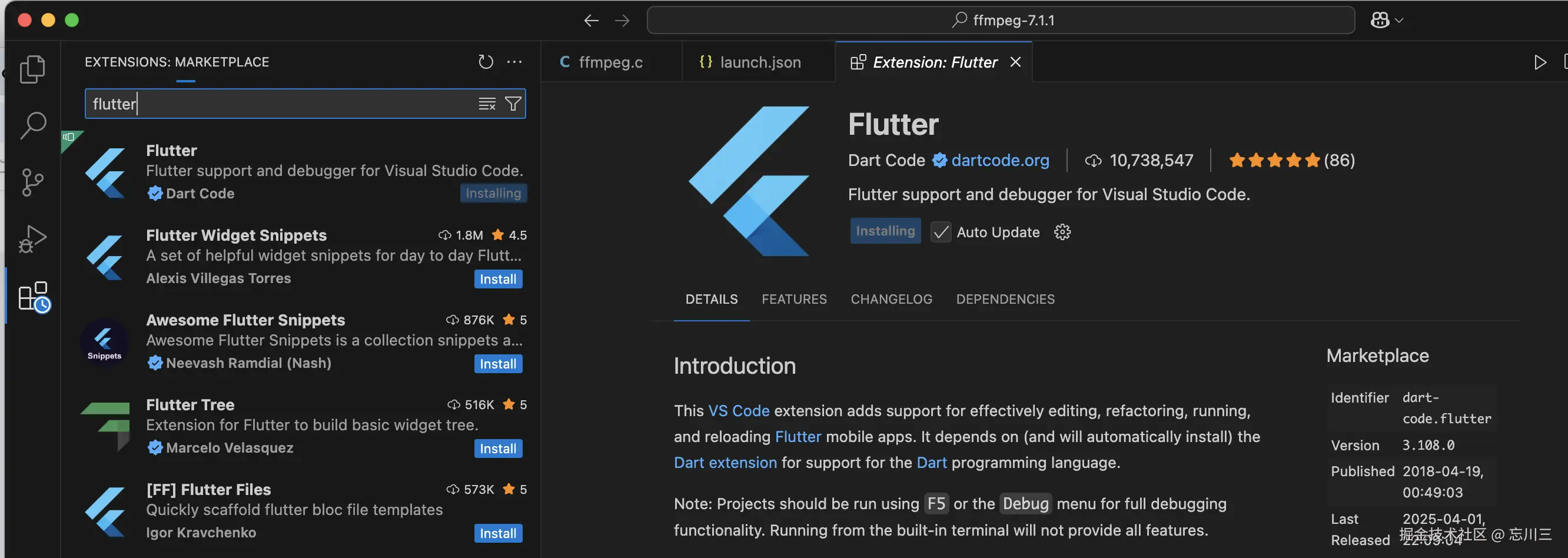Click the Flutter Widget Snippets star rating
The height and width of the screenshot is (558, 1568).
pos(510,235)
